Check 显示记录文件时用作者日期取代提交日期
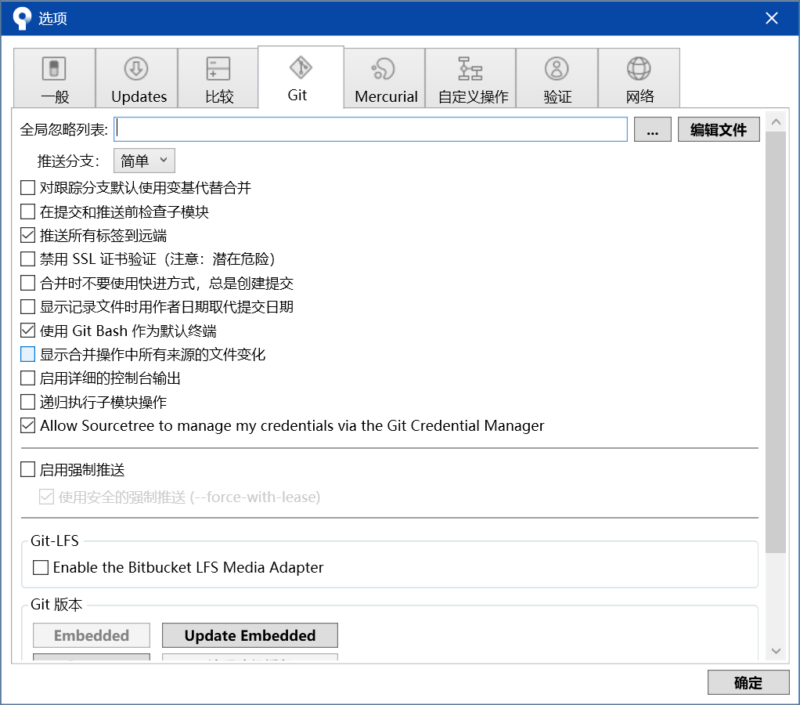The height and width of the screenshot is (705, 800). coord(28,307)
